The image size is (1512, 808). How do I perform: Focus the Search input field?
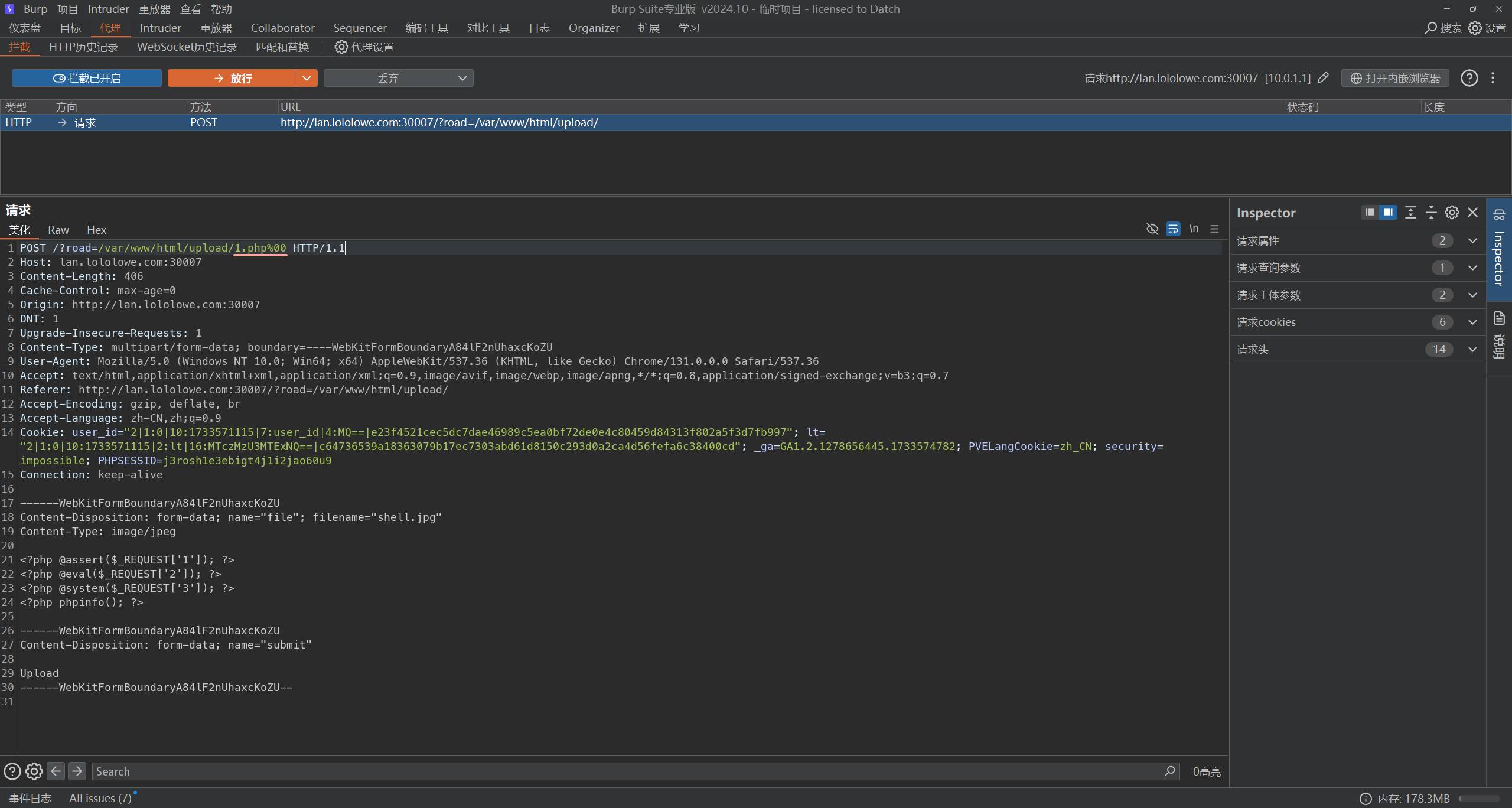click(636, 771)
